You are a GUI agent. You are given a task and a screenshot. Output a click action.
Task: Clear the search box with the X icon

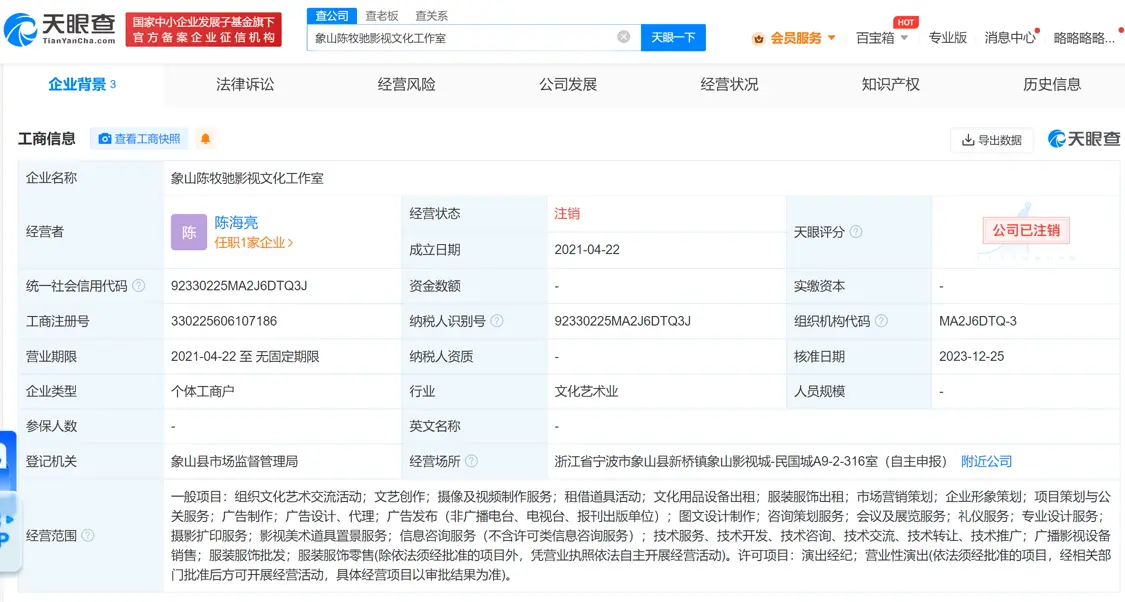coord(623,37)
